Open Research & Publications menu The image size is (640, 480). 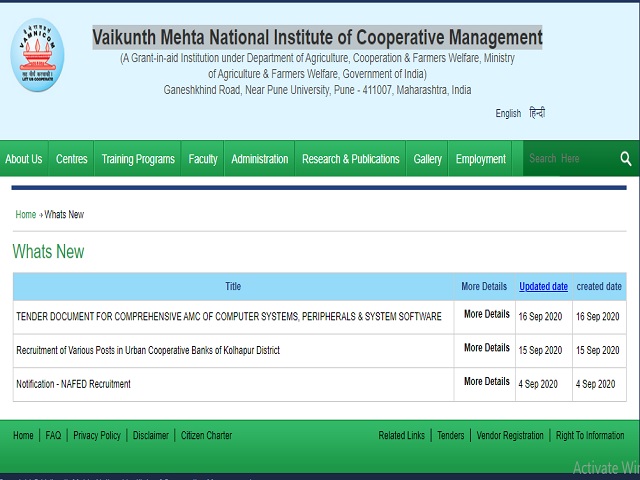point(351,159)
